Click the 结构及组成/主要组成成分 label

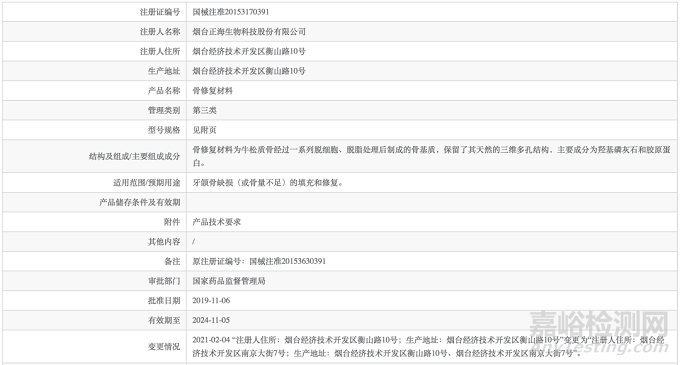point(134,156)
